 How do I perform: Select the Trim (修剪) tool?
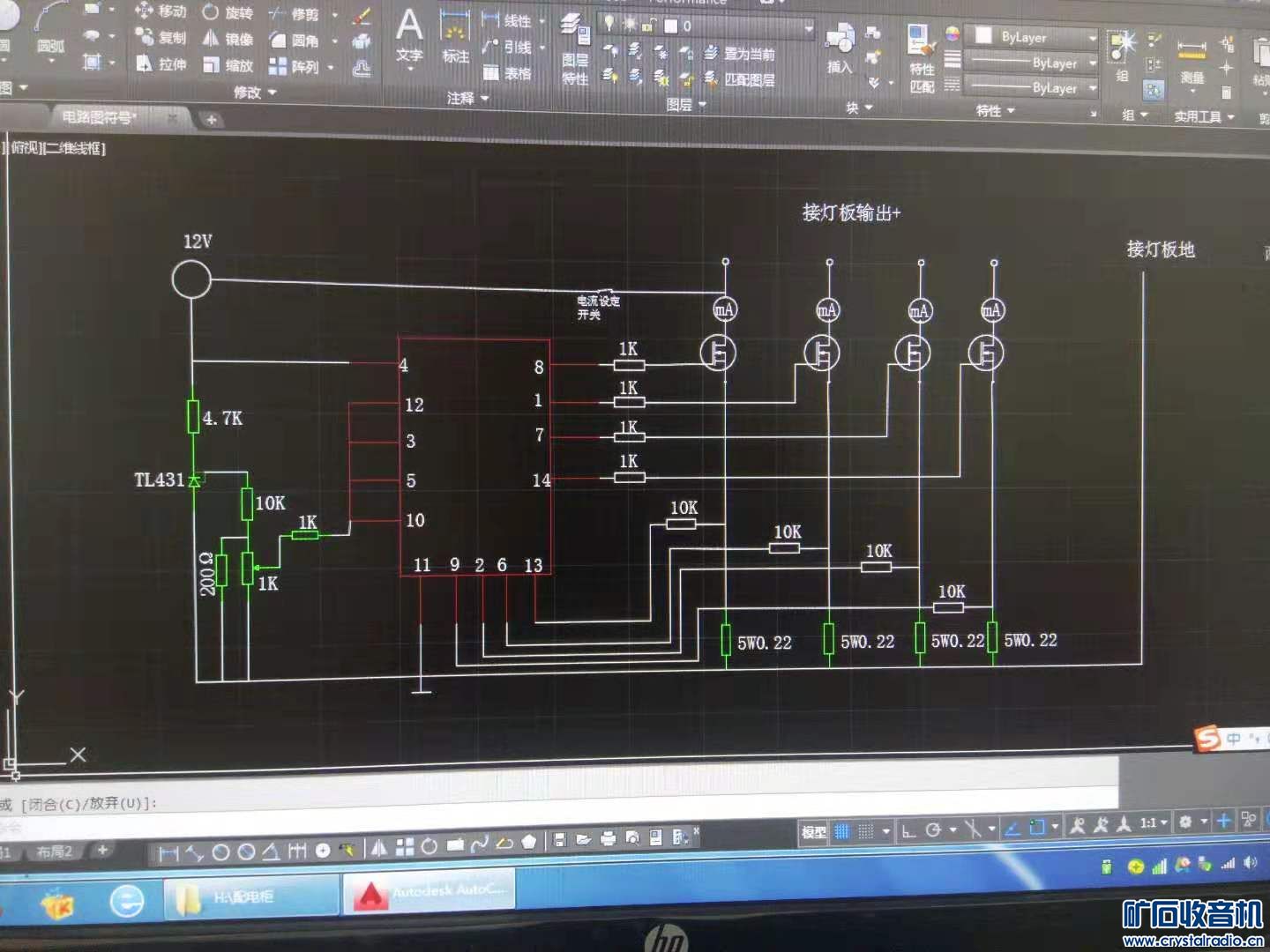(x=295, y=14)
